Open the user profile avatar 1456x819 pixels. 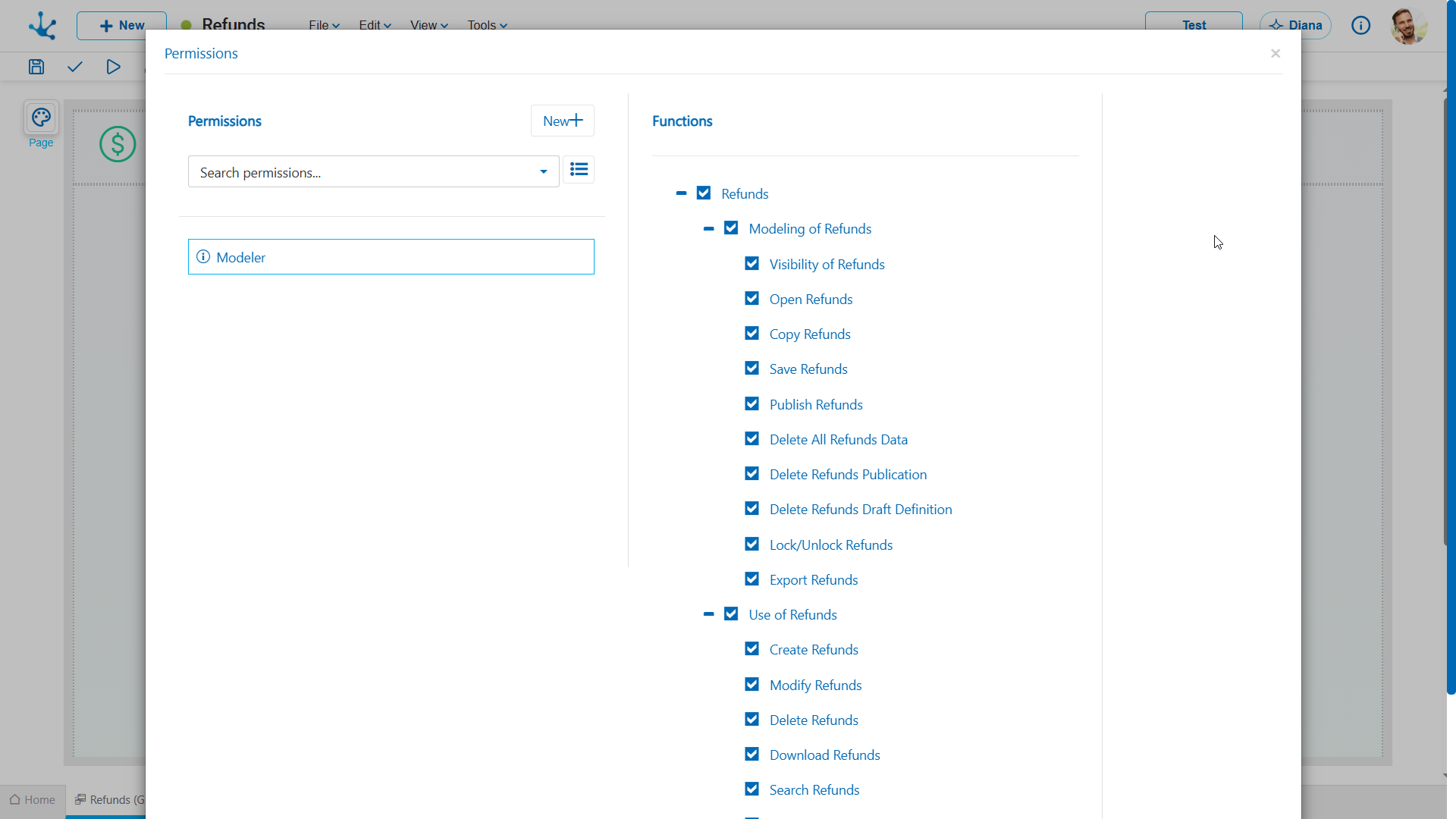coord(1408,25)
